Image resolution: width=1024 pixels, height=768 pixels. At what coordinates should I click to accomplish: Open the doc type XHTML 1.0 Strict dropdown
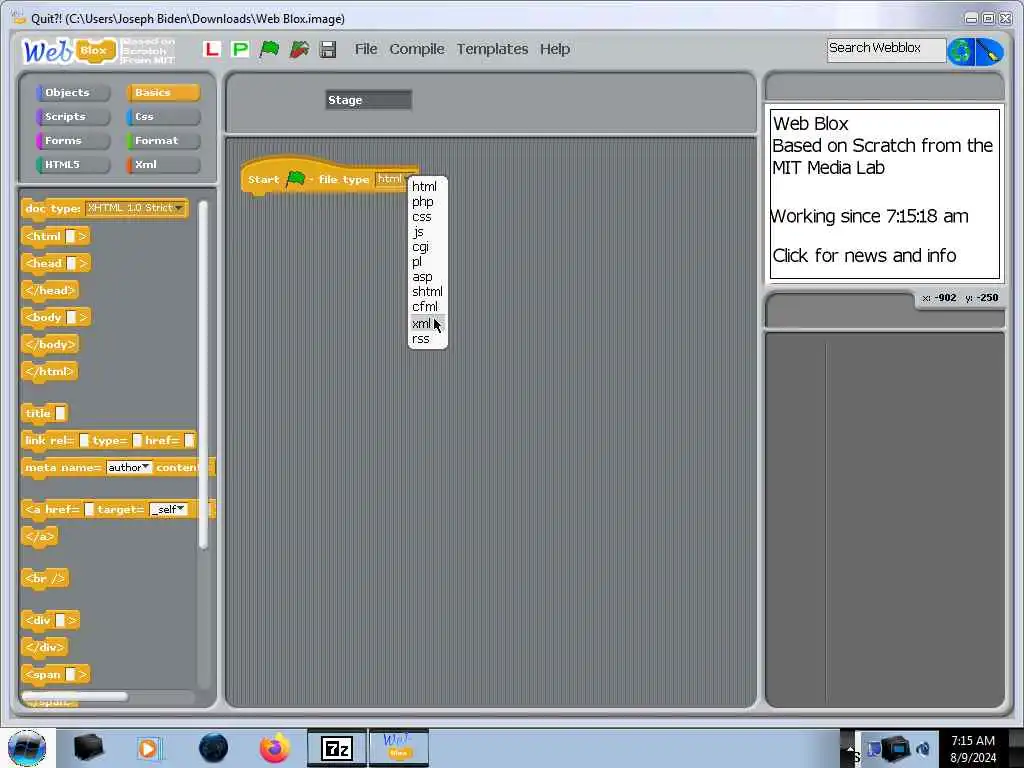pyautogui.click(x=135, y=208)
